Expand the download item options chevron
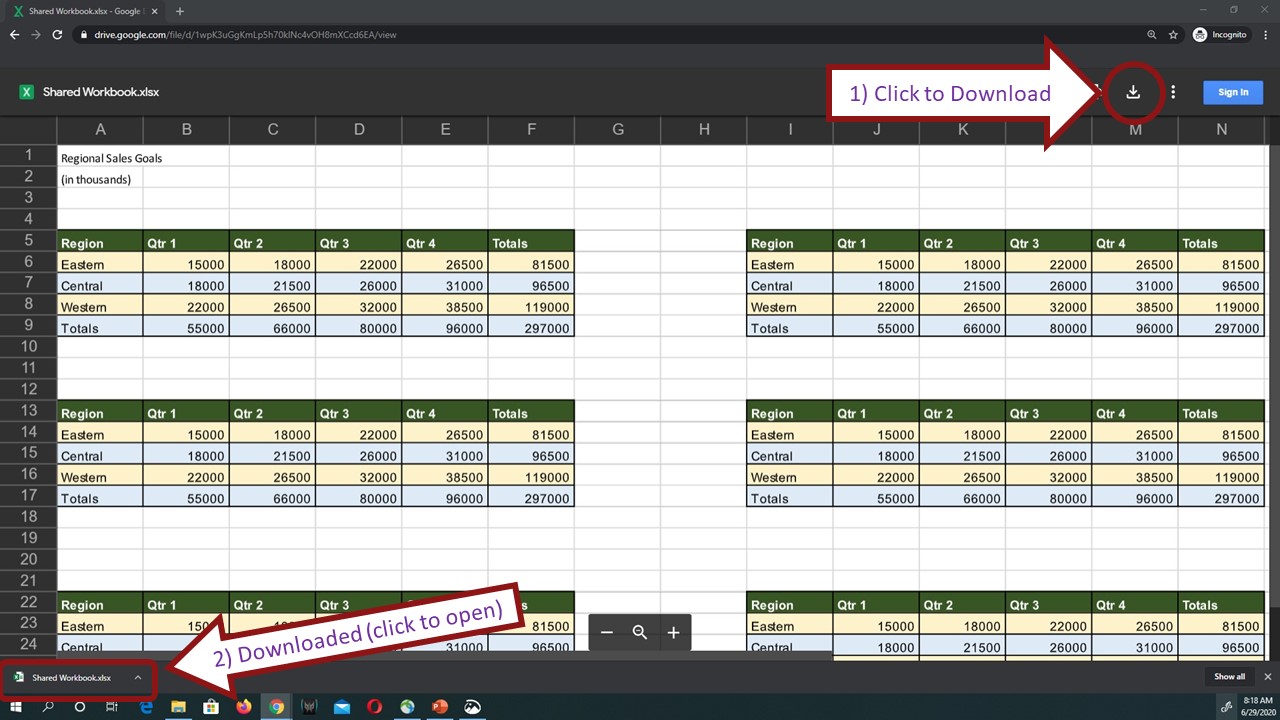This screenshot has width=1280, height=720. coord(138,677)
